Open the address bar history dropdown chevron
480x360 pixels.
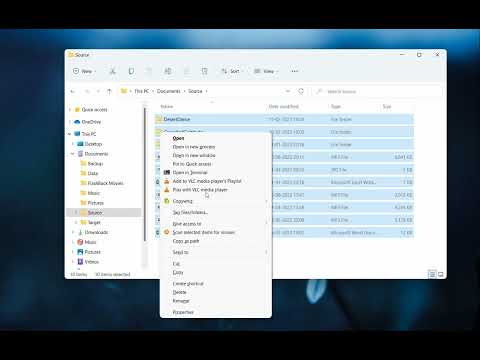(x=288, y=91)
